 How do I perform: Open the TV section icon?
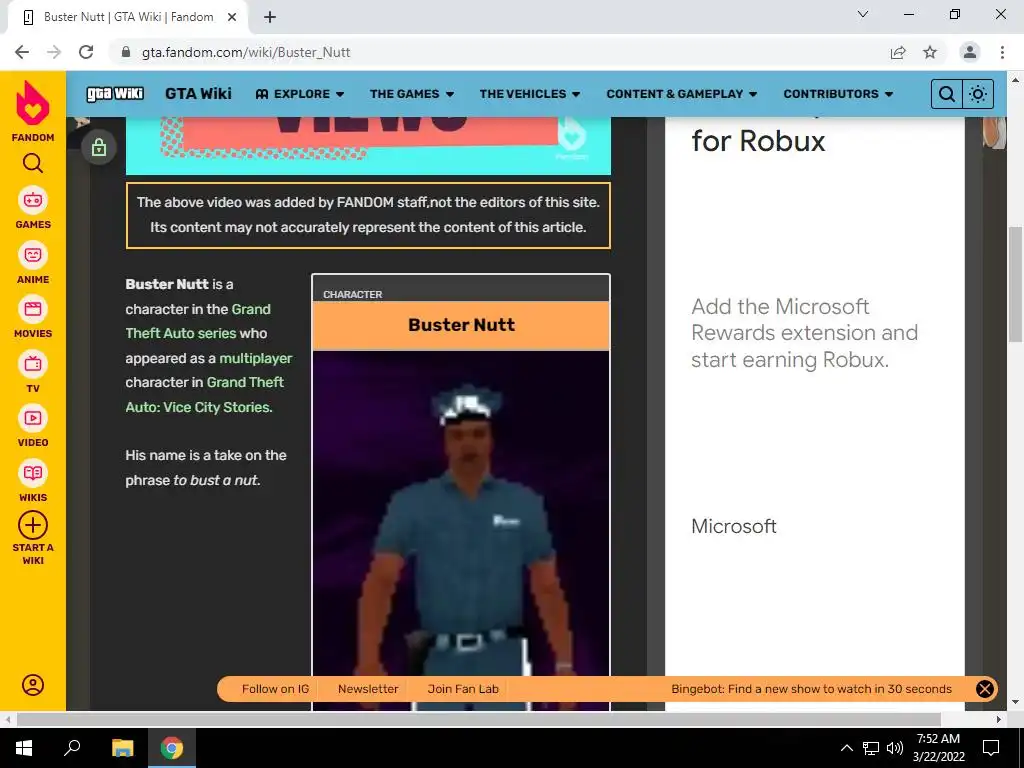coord(33,364)
